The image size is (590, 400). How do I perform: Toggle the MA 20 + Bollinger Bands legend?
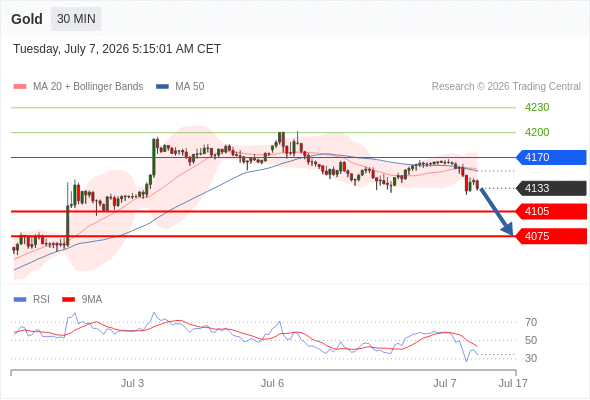tap(88, 87)
